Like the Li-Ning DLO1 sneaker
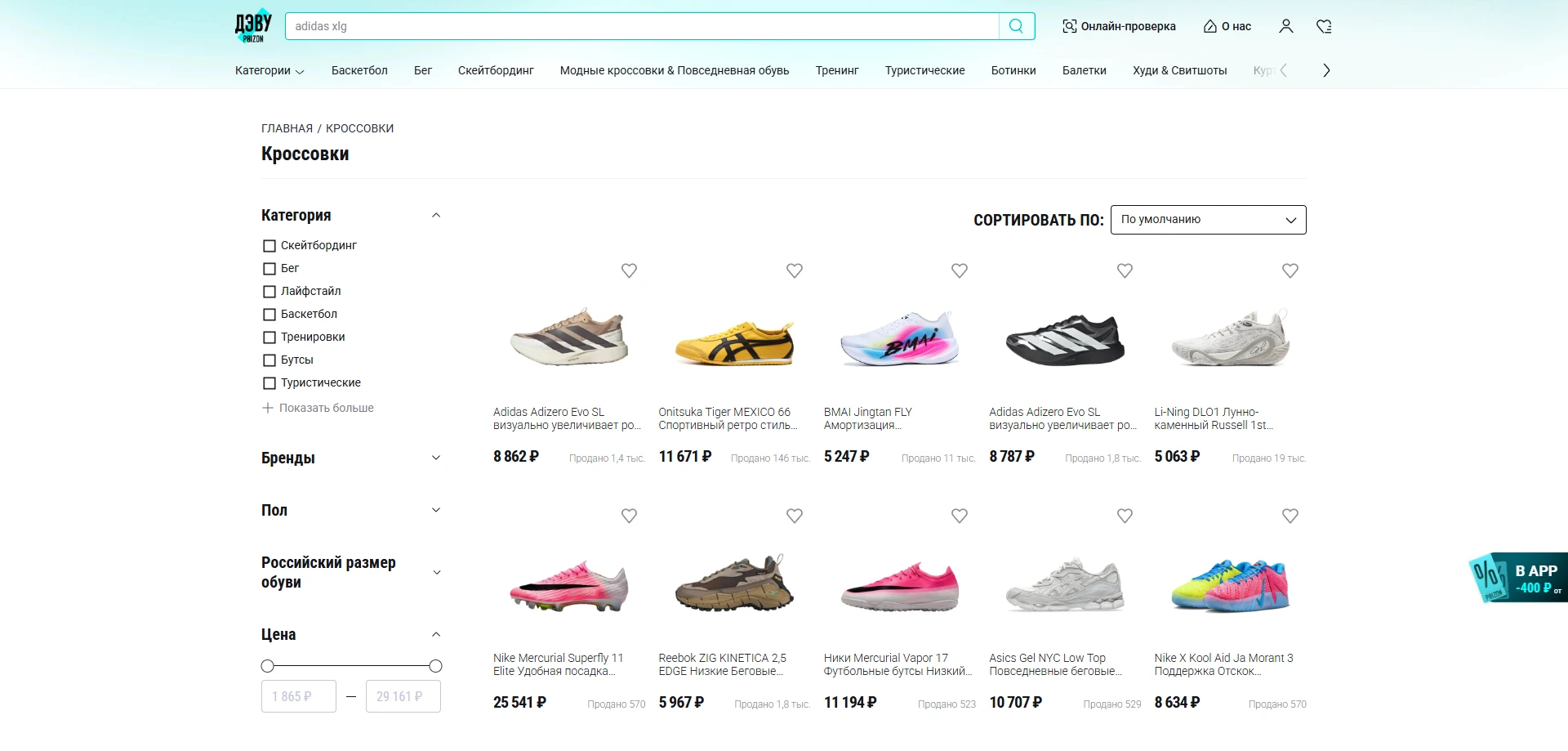This screenshot has width=1568, height=751. point(1290,270)
